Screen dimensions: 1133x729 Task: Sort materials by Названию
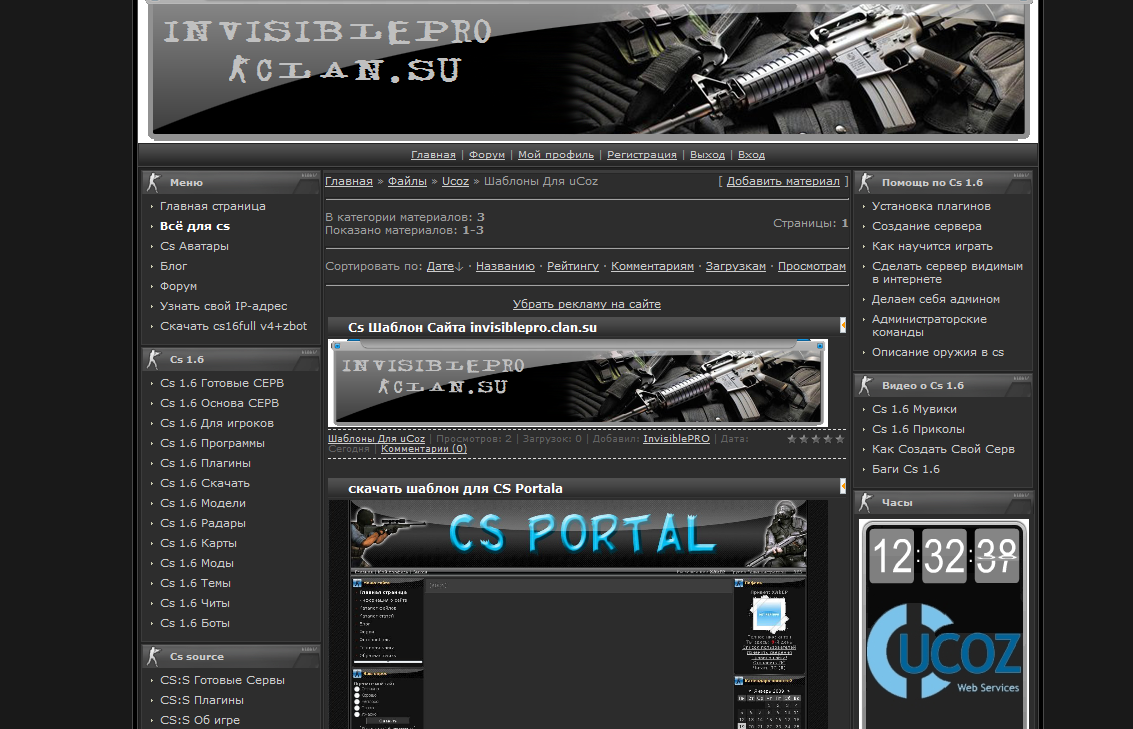pos(505,267)
